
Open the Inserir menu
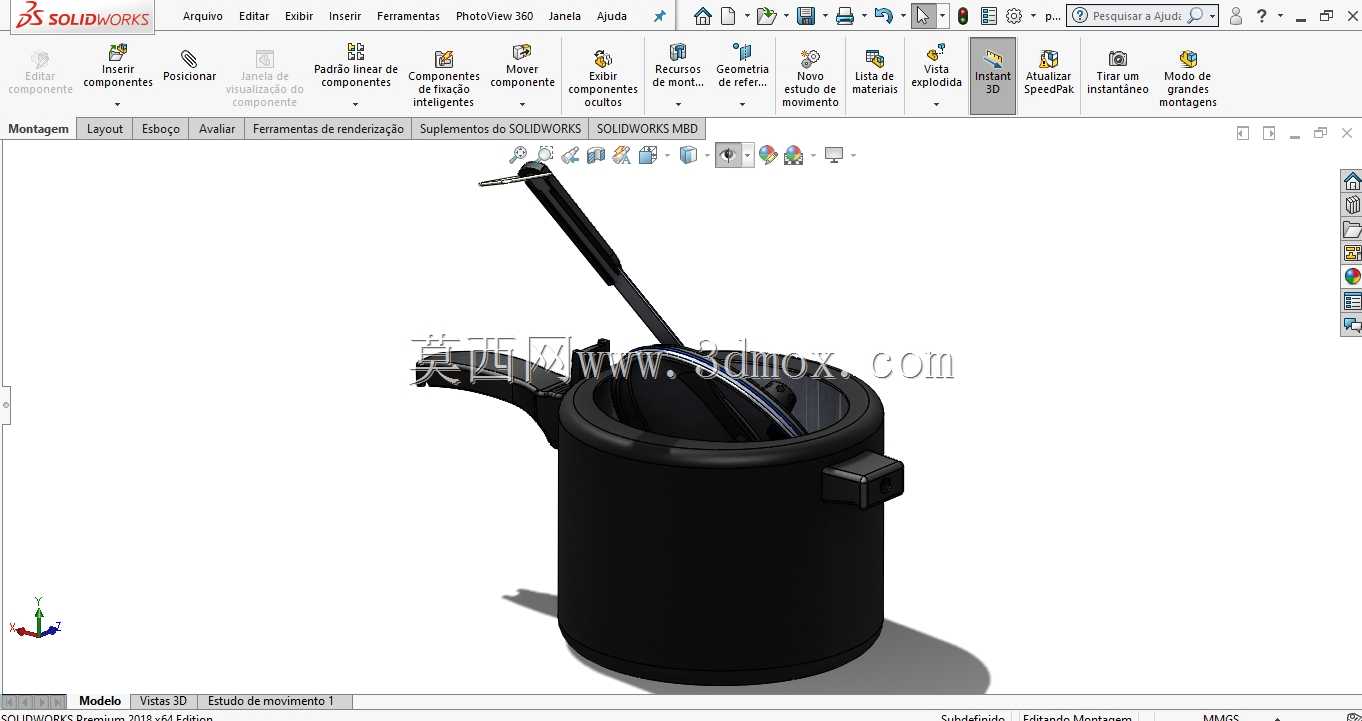345,16
